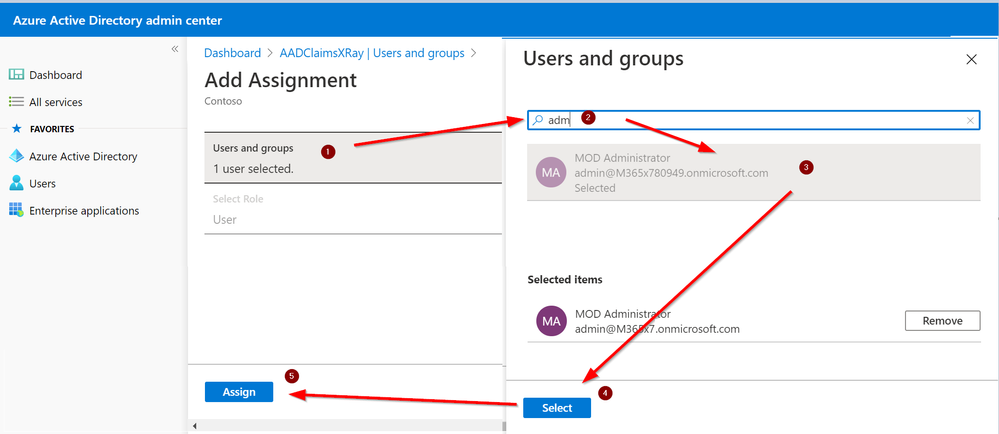The width and height of the screenshot is (999, 434).
Task: Click the search magnifier icon
Action: tap(538, 120)
